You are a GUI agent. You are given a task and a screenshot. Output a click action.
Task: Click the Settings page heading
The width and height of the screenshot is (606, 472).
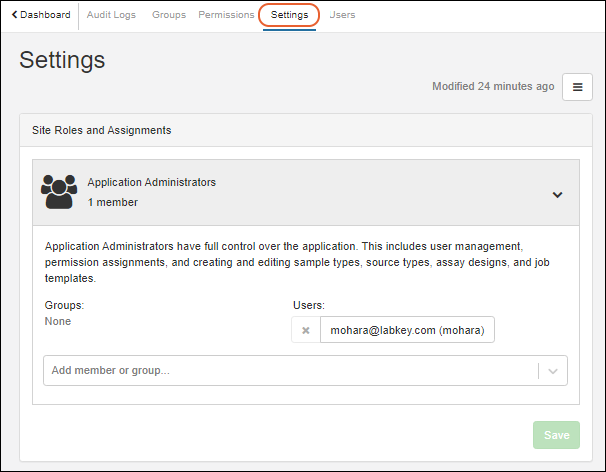click(x=62, y=60)
